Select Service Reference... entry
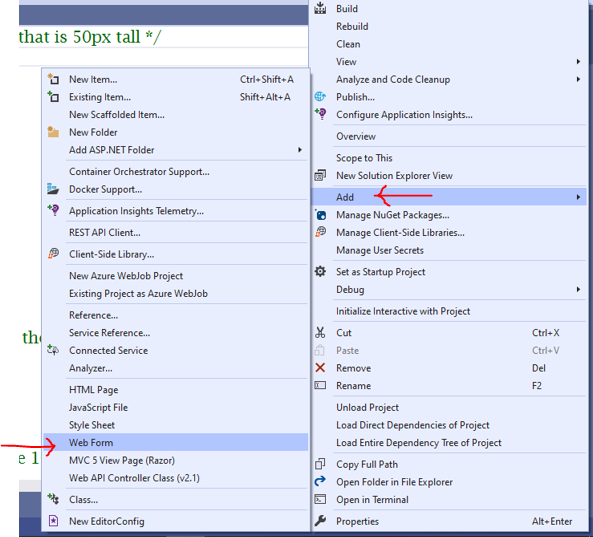Screen dimensions: 593x537 [x=175, y=333]
